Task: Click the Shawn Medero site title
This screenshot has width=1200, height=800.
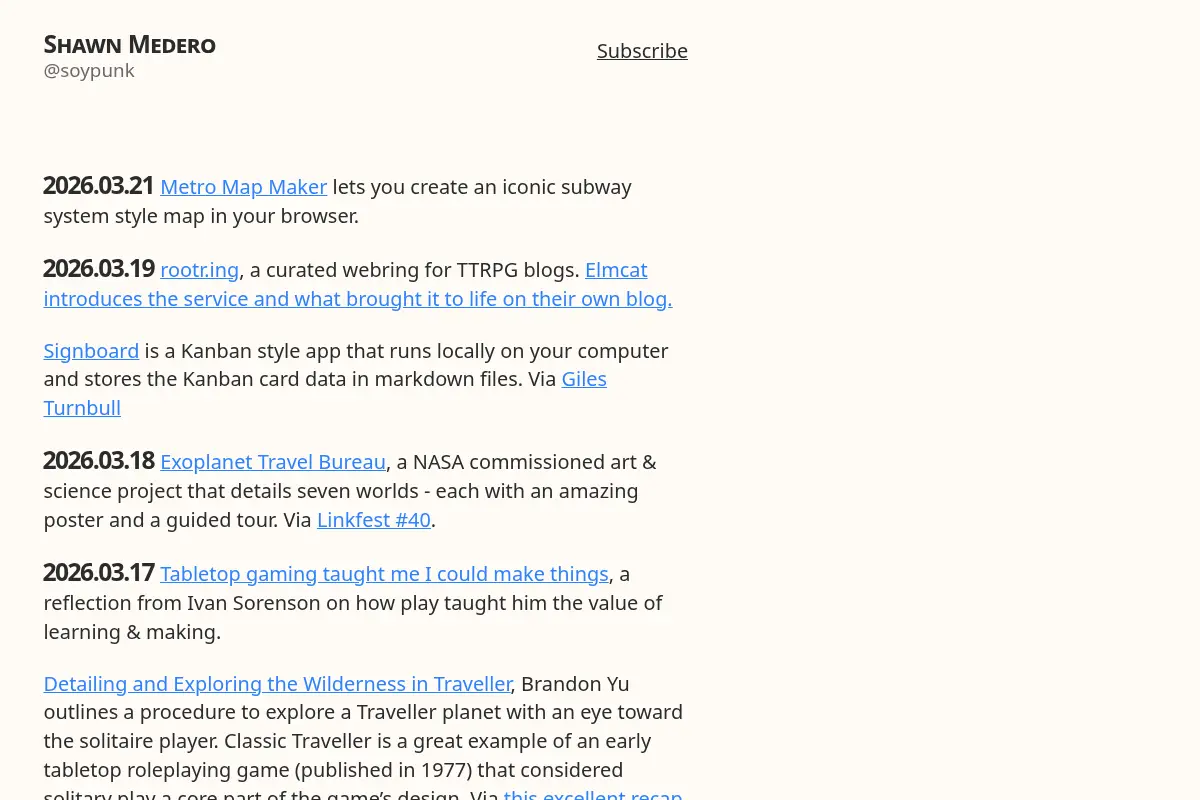Action: 130,45
